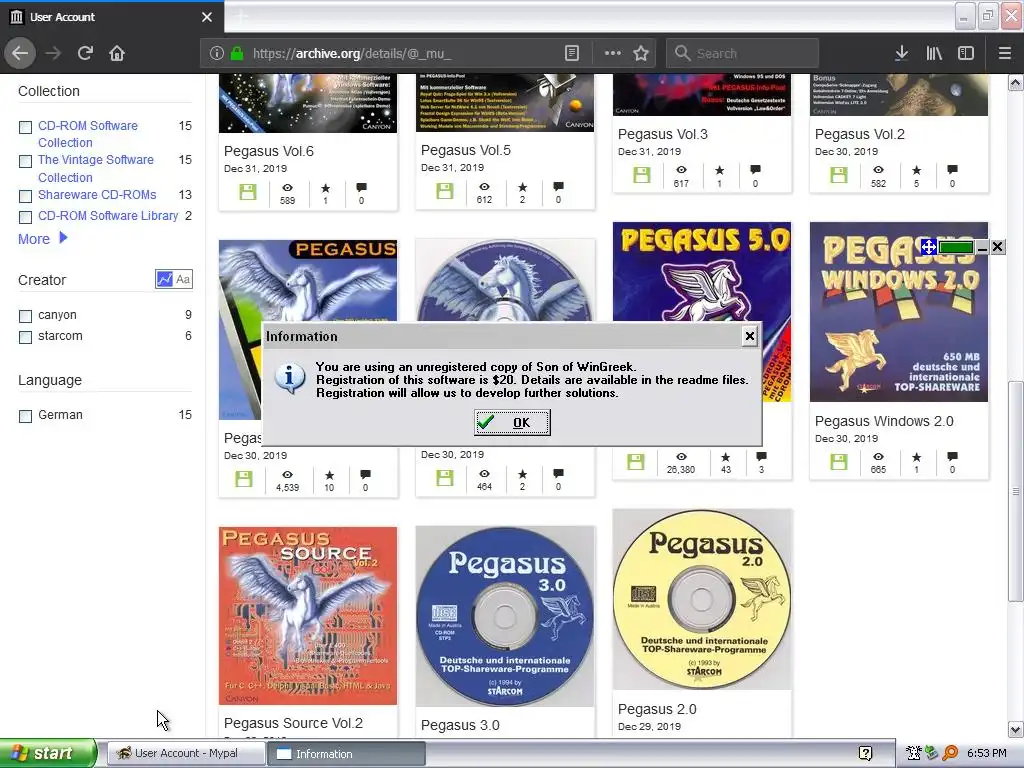The height and width of the screenshot is (768, 1024).
Task: Click views eye icon under Pegasus Vol.2
Action: [x=878, y=170]
